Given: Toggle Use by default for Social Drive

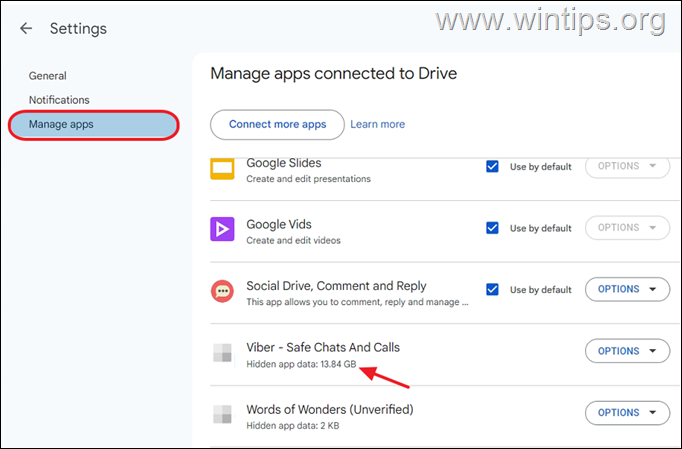Looking at the screenshot, I should (x=492, y=289).
